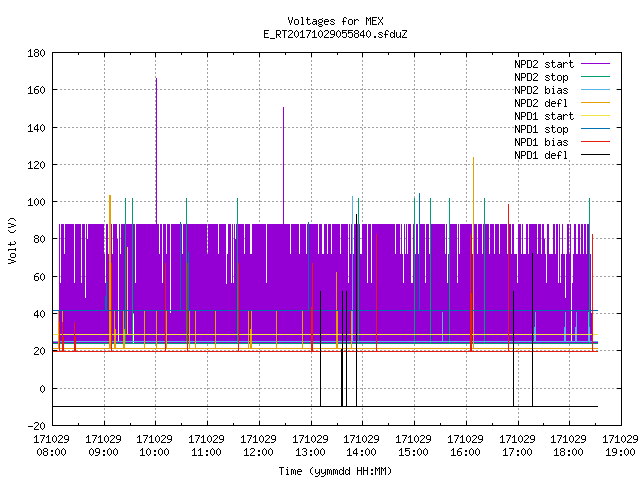Click the black NPD1 defl legend line
This screenshot has height=480, width=640.
595,155
